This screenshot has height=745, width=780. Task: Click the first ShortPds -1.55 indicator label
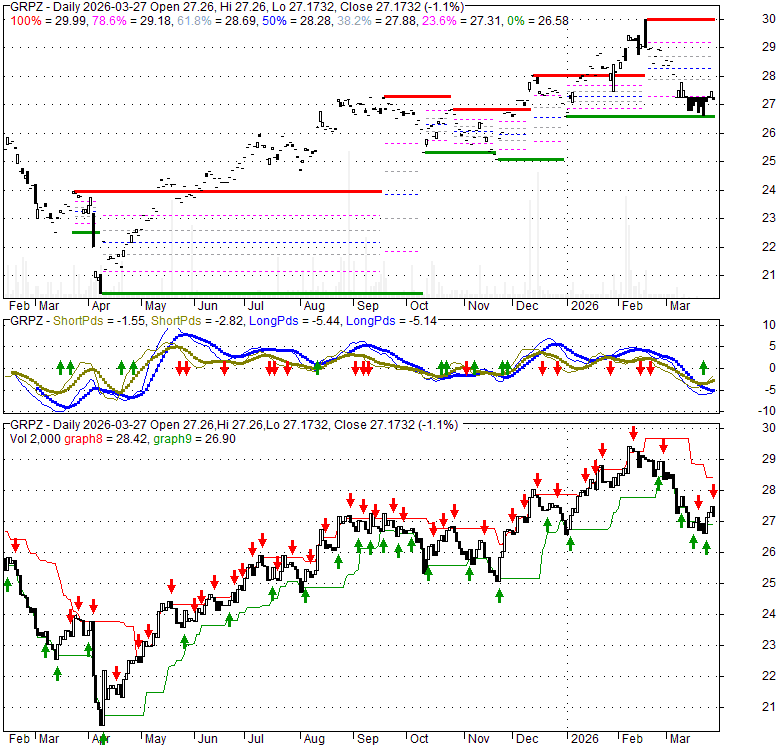pos(92,320)
